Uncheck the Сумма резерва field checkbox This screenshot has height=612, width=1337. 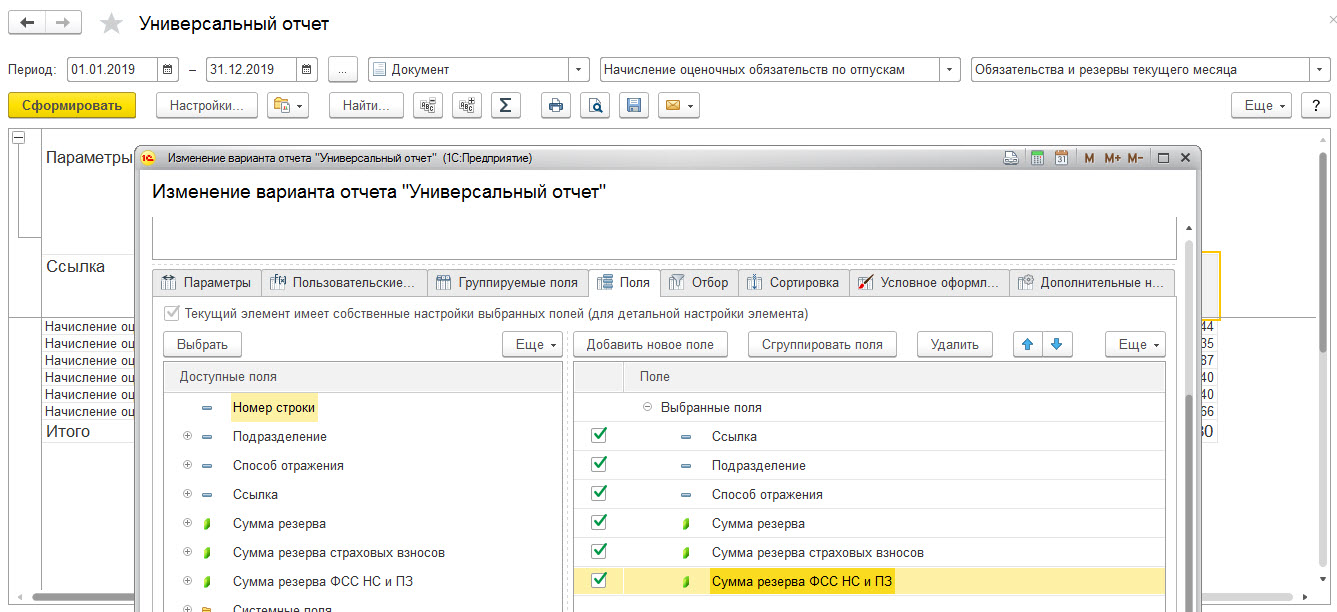[599, 522]
